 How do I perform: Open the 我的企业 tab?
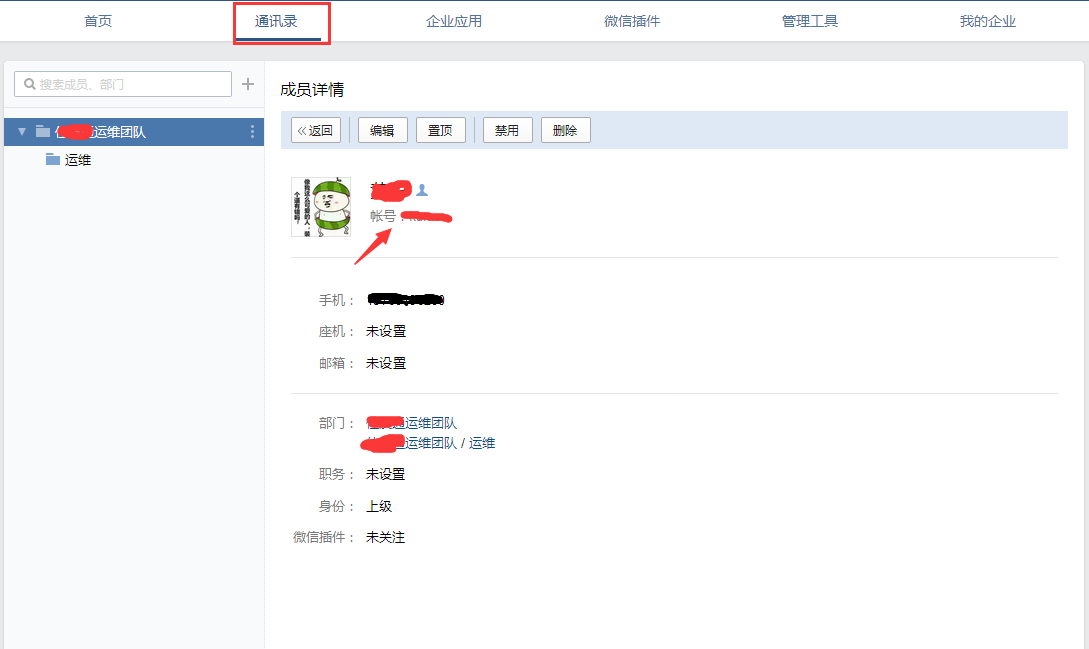(988, 22)
